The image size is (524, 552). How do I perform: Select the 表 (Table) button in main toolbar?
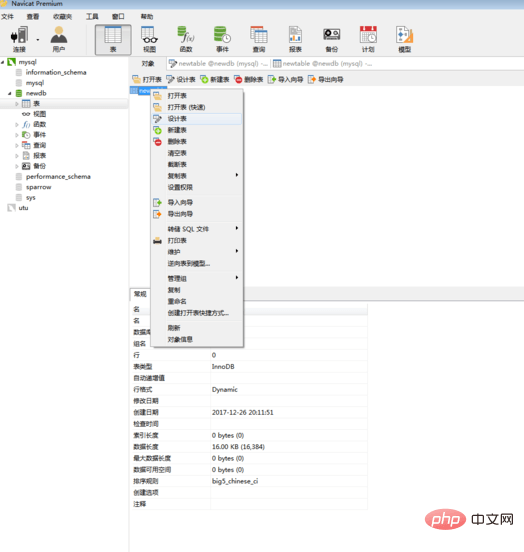pyautogui.click(x=113, y=39)
